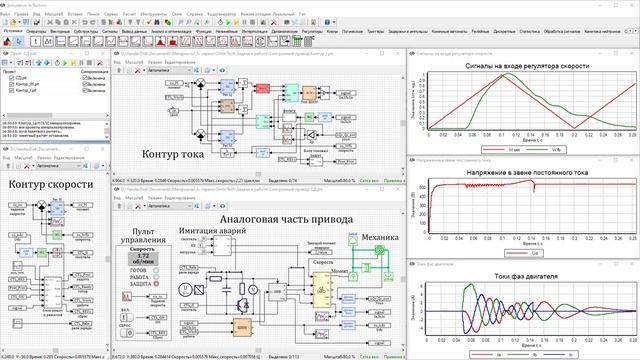
Task: Click the Undo icon in main toolbar
Action: pos(85,22)
